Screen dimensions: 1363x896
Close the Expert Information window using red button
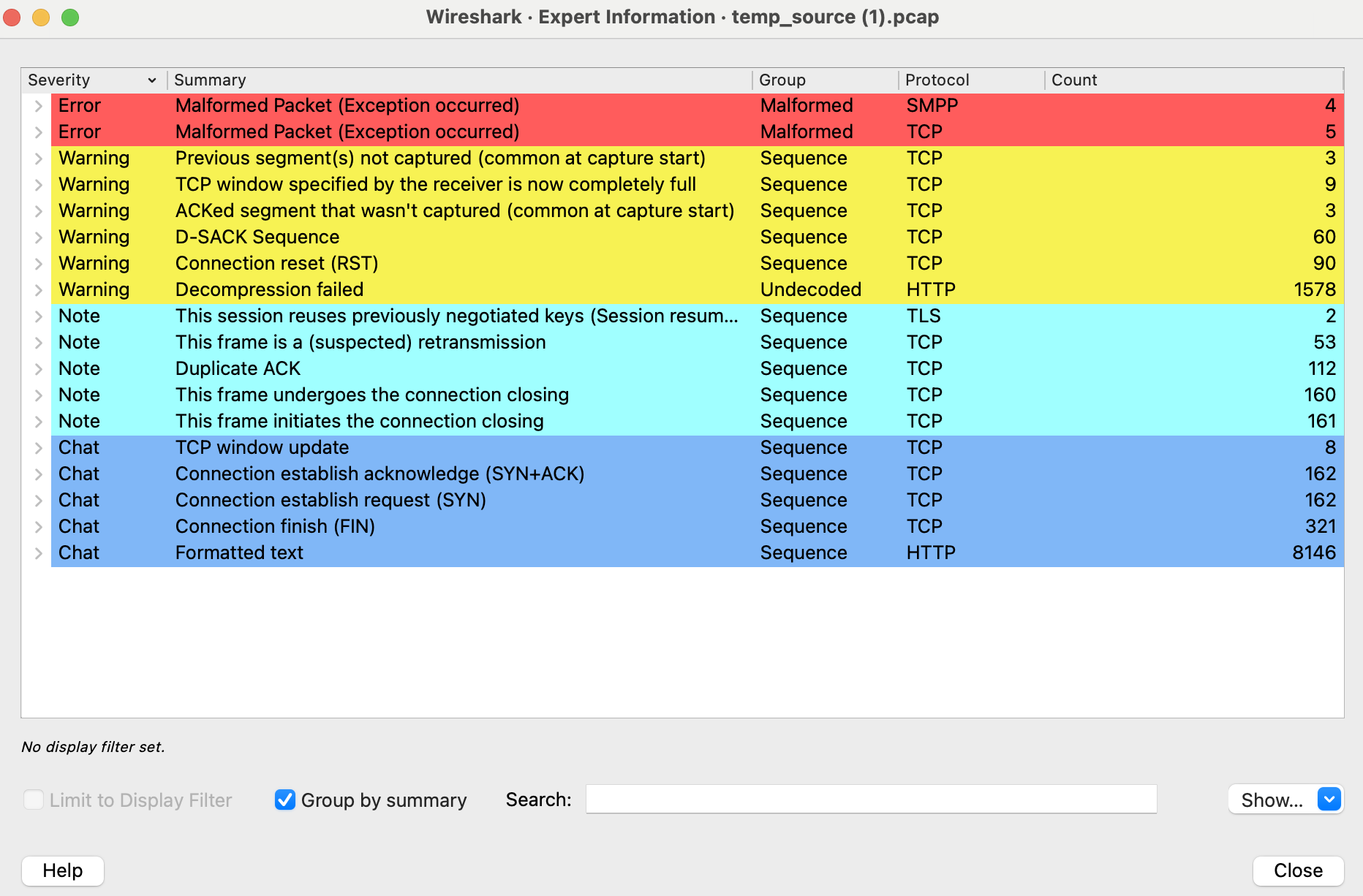pyautogui.click(x=12, y=18)
